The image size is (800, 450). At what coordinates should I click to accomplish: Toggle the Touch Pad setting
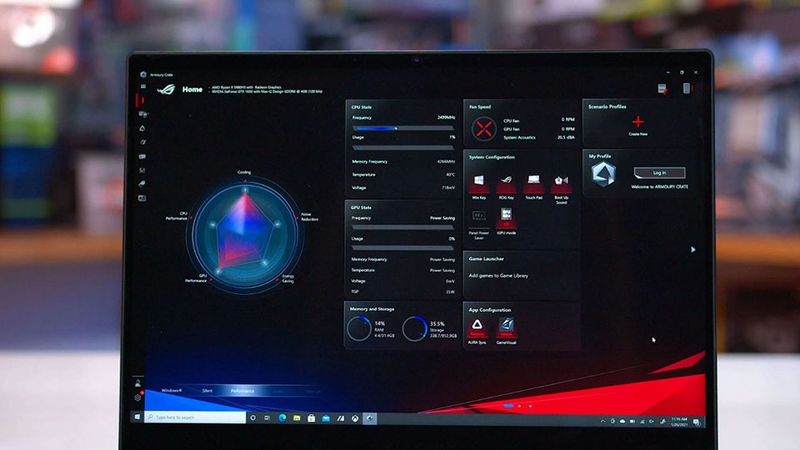534,185
